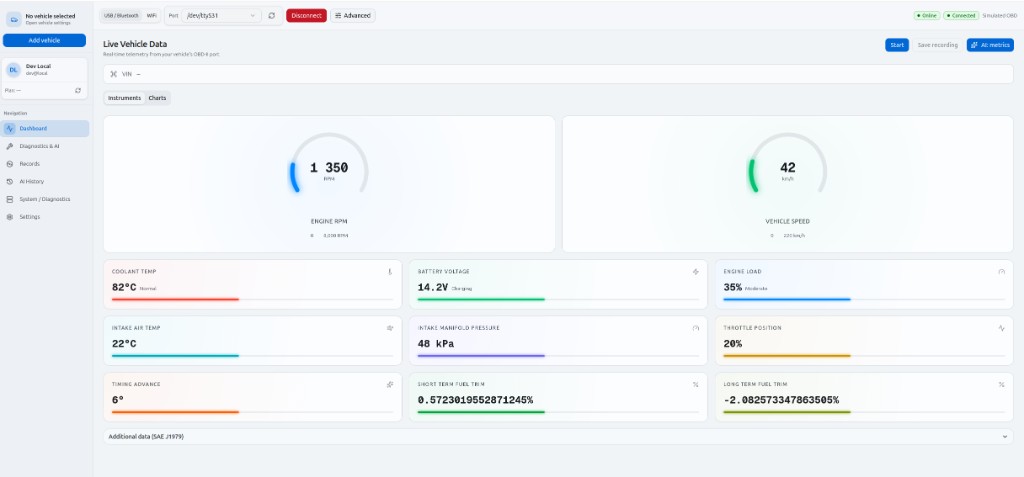
Task: Click the icon on the Battery Voltage card
Action: tap(695, 271)
